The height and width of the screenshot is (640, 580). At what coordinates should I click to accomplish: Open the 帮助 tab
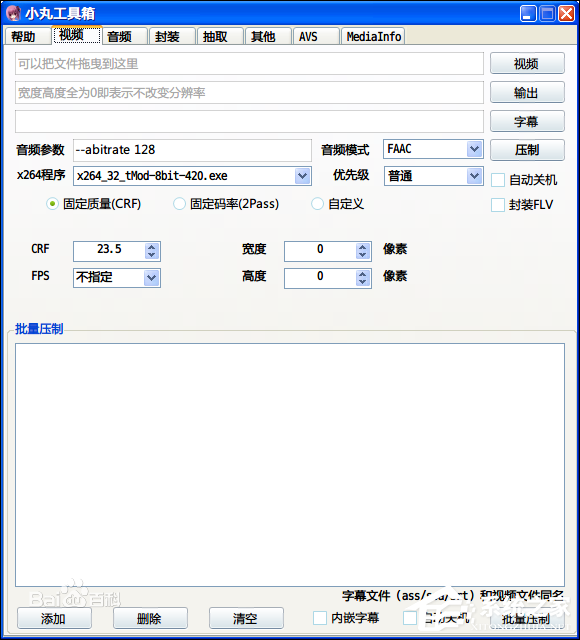[x=27, y=36]
